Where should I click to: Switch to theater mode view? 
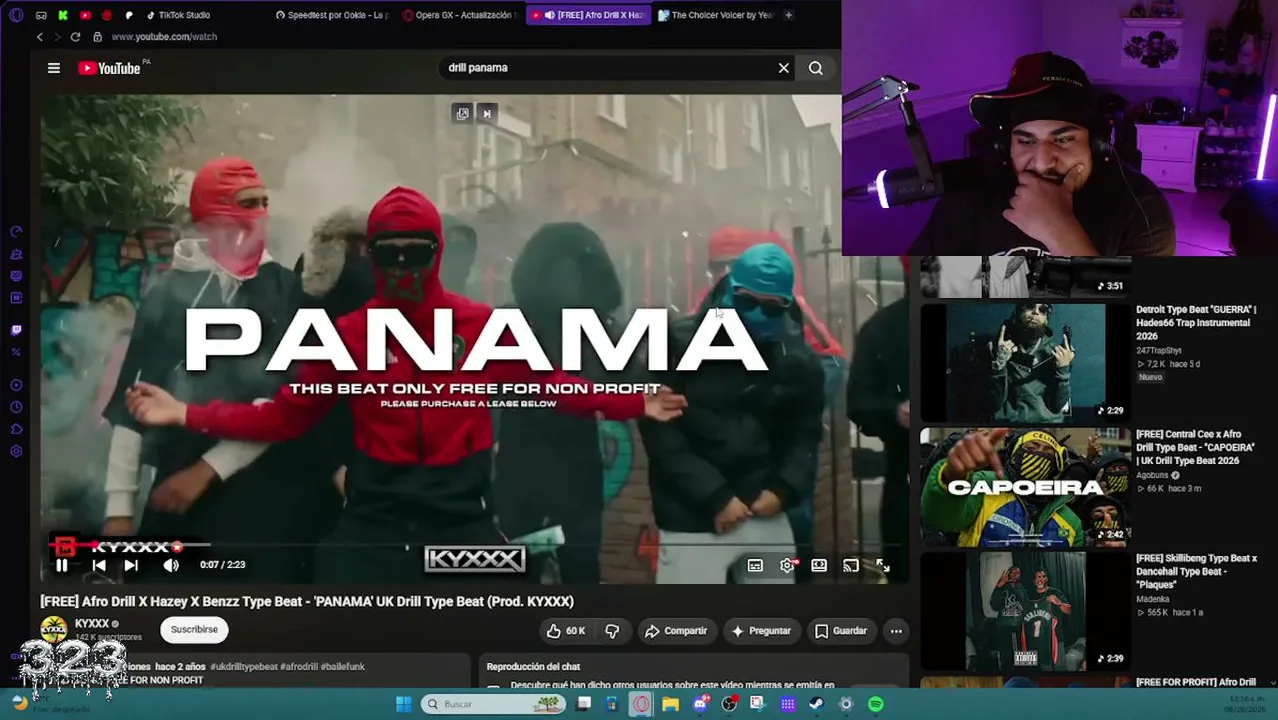pyautogui.click(x=819, y=566)
